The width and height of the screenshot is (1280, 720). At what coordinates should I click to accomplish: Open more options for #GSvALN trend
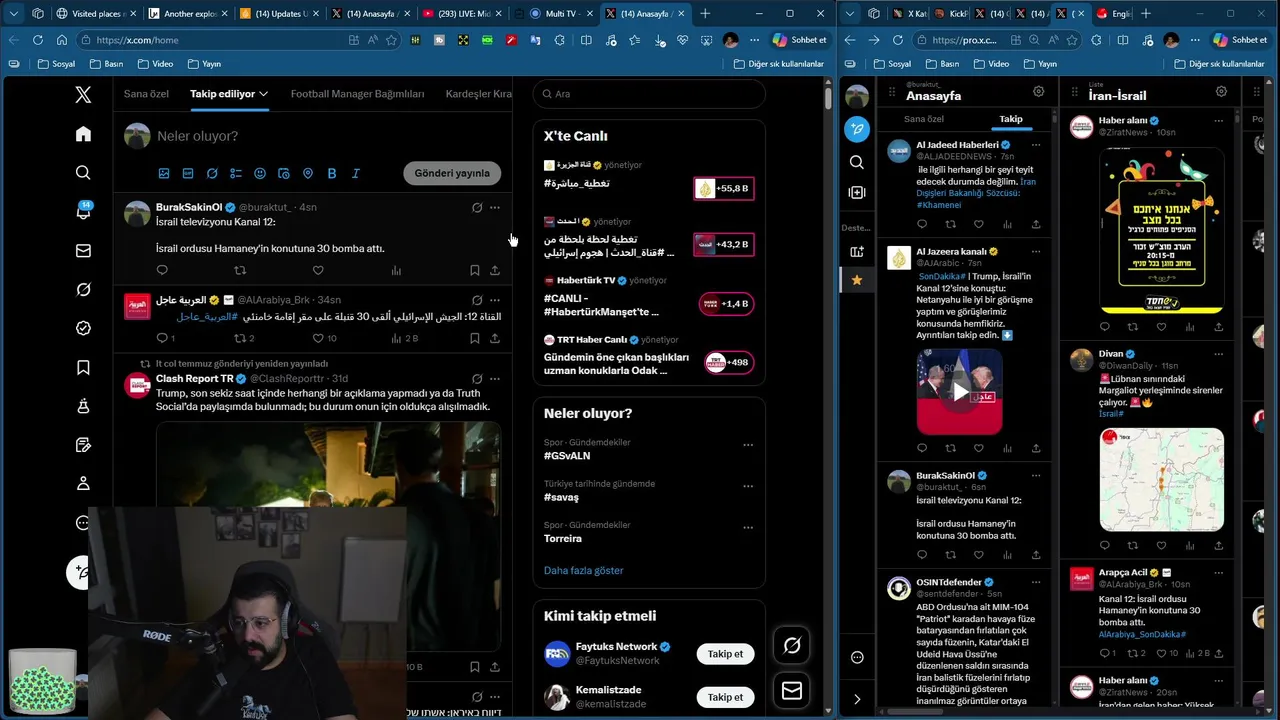(748, 444)
